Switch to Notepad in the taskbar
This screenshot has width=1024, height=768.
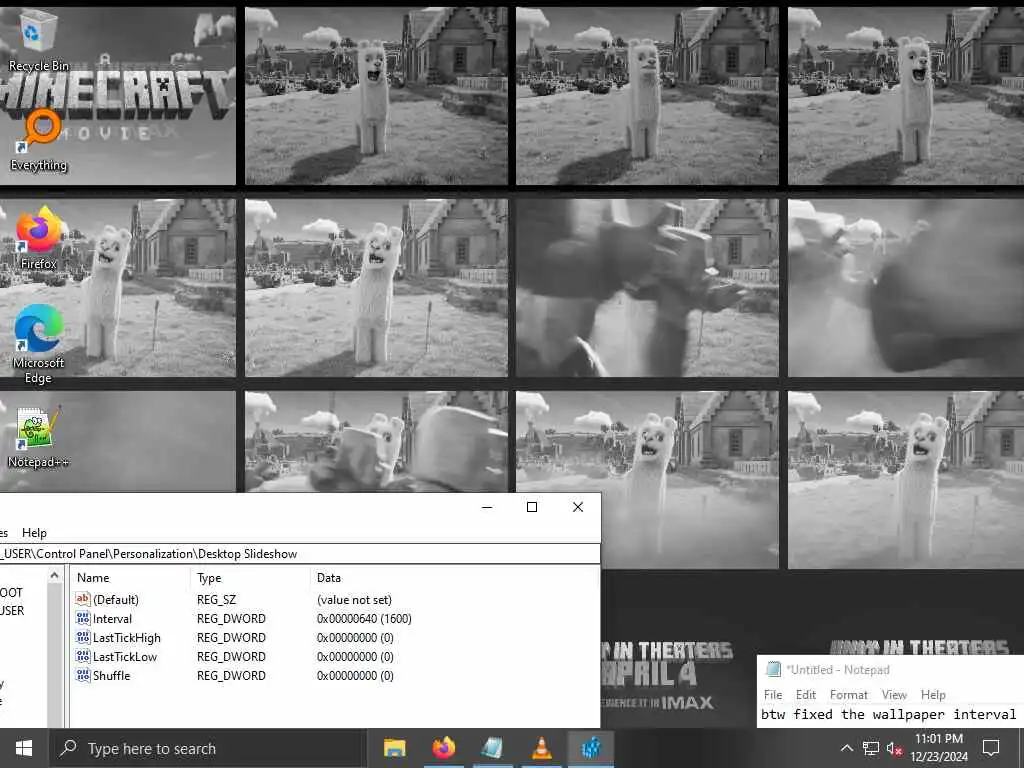[492, 748]
